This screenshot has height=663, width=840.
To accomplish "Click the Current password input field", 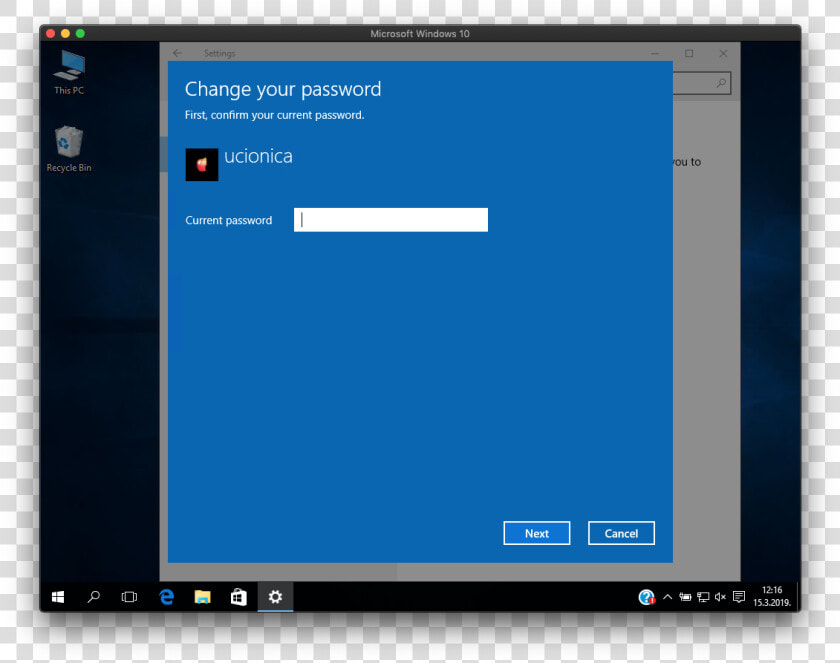I will [391, 220].
